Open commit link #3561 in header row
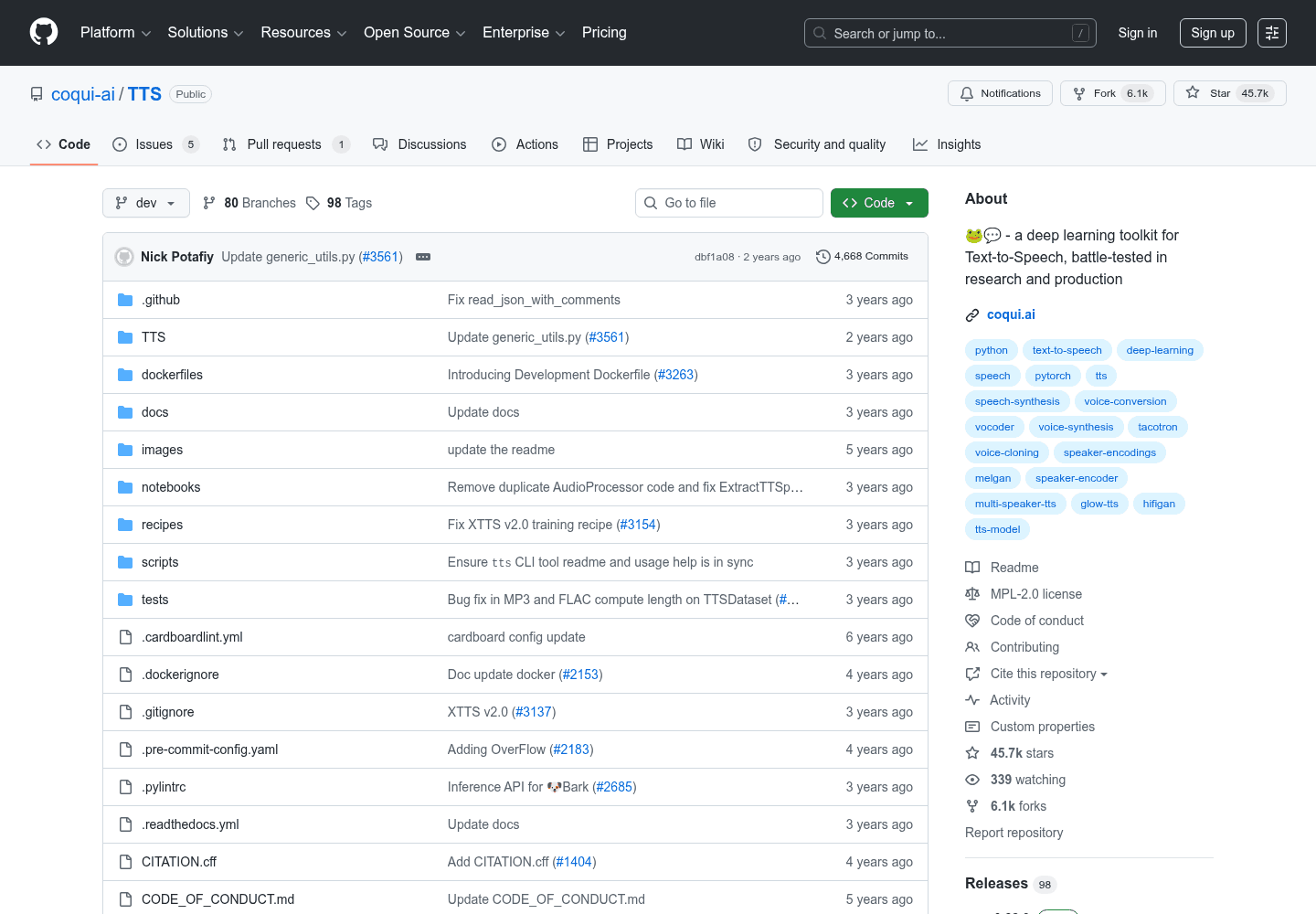The image size is (1316, 914). tap(380, 257)
